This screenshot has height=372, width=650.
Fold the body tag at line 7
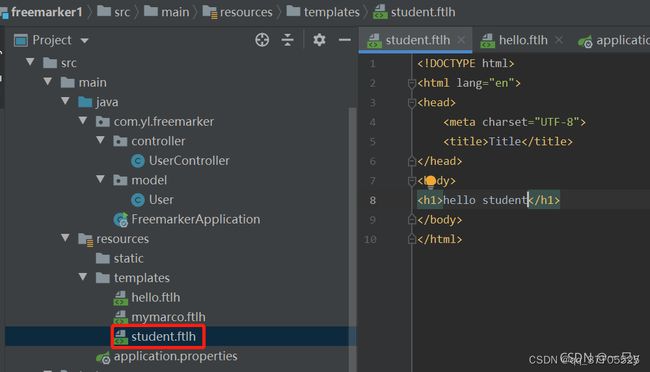point(412,181)
